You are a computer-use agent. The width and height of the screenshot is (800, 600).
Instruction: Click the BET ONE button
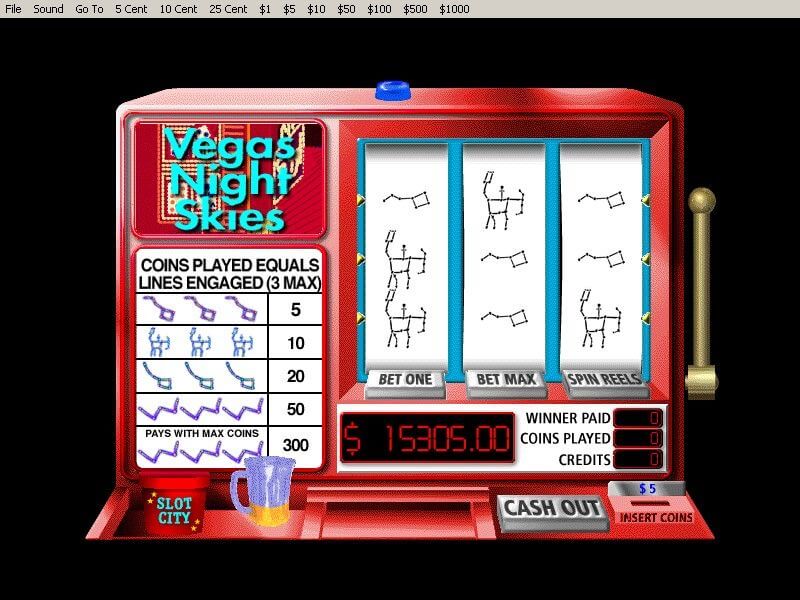pos(405,381)
